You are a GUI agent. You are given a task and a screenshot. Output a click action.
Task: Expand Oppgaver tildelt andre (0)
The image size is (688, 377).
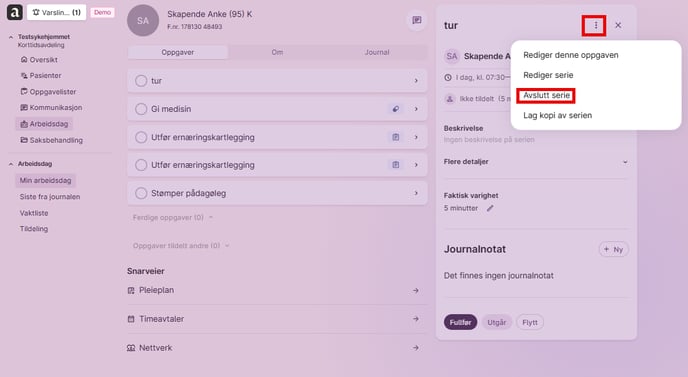[x=181, y=246]
